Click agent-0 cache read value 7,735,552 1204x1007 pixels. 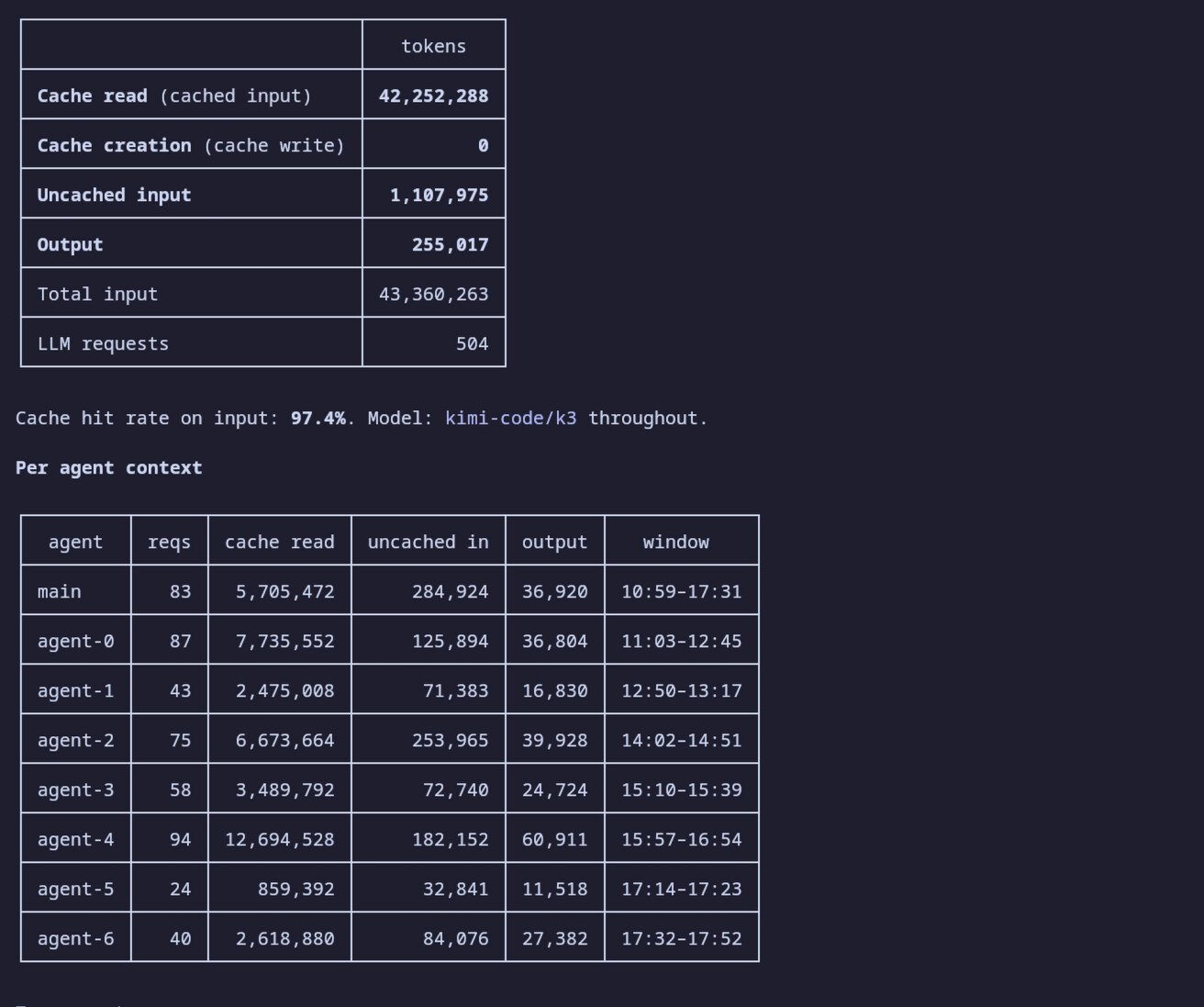(x=284, y=641)
